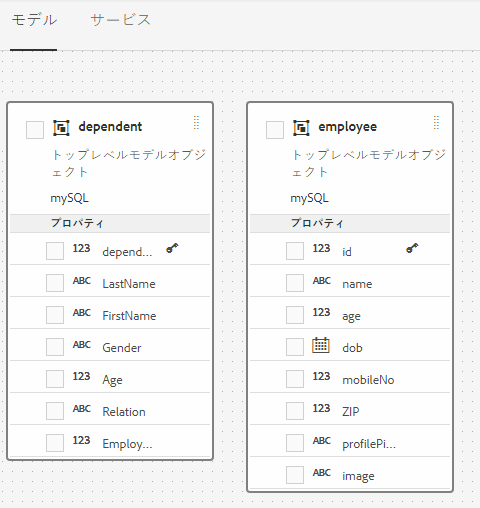Click mySQL label in dependent card
This screenshot has height=508, width=480.
(69, 198)
